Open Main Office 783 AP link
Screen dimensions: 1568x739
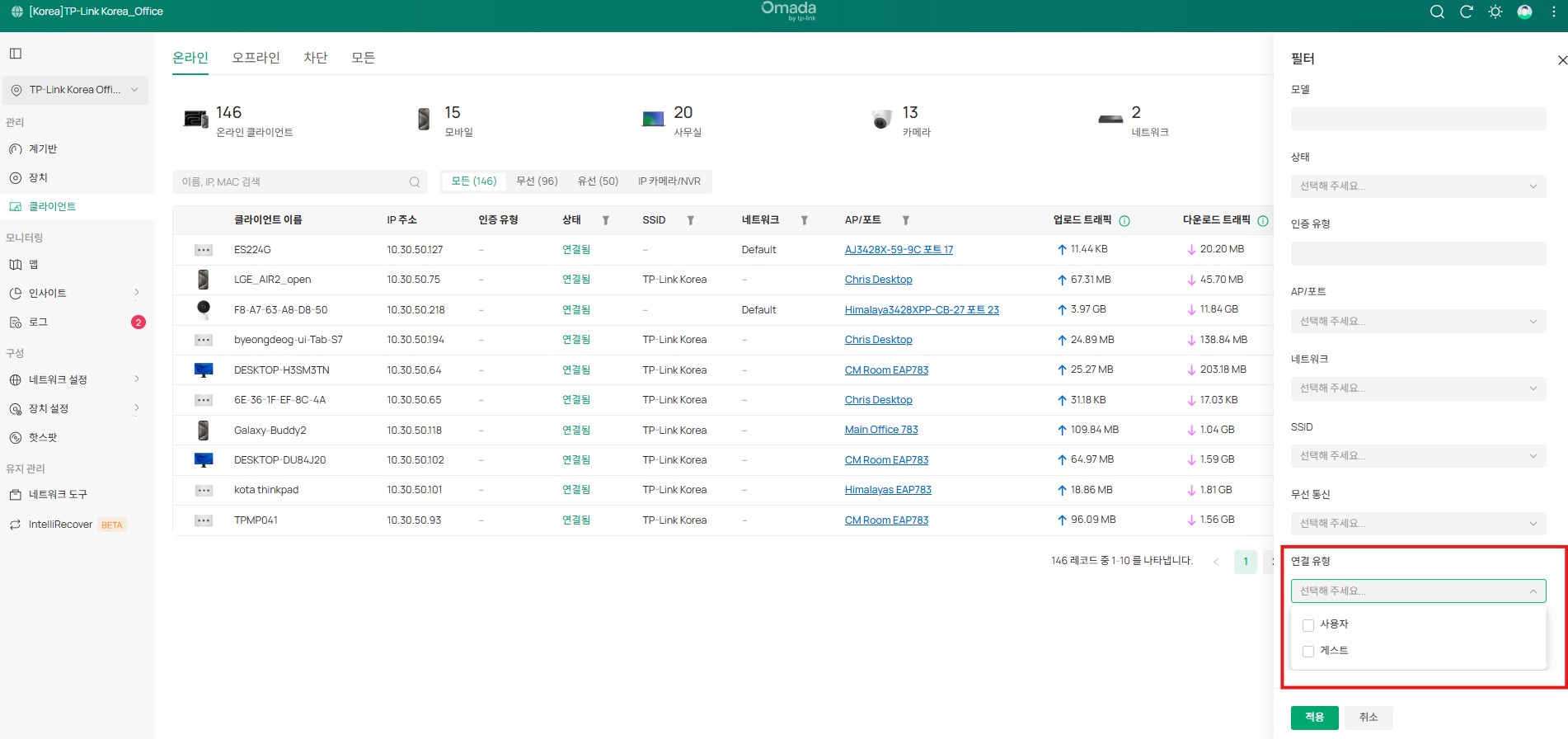881,430
